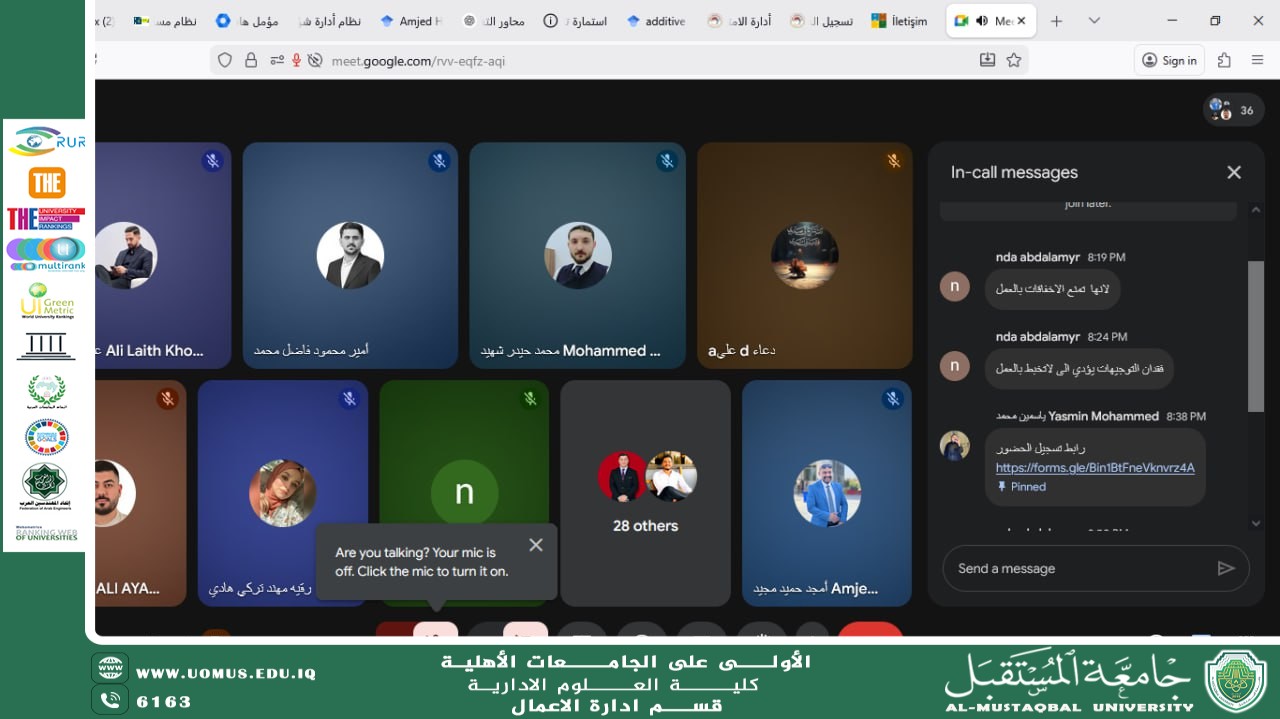Viewport: 1280px width, 719px height.
Task: Send the chat message with arrow icon
Action: pyautogui.click(x=1226, y=568)
